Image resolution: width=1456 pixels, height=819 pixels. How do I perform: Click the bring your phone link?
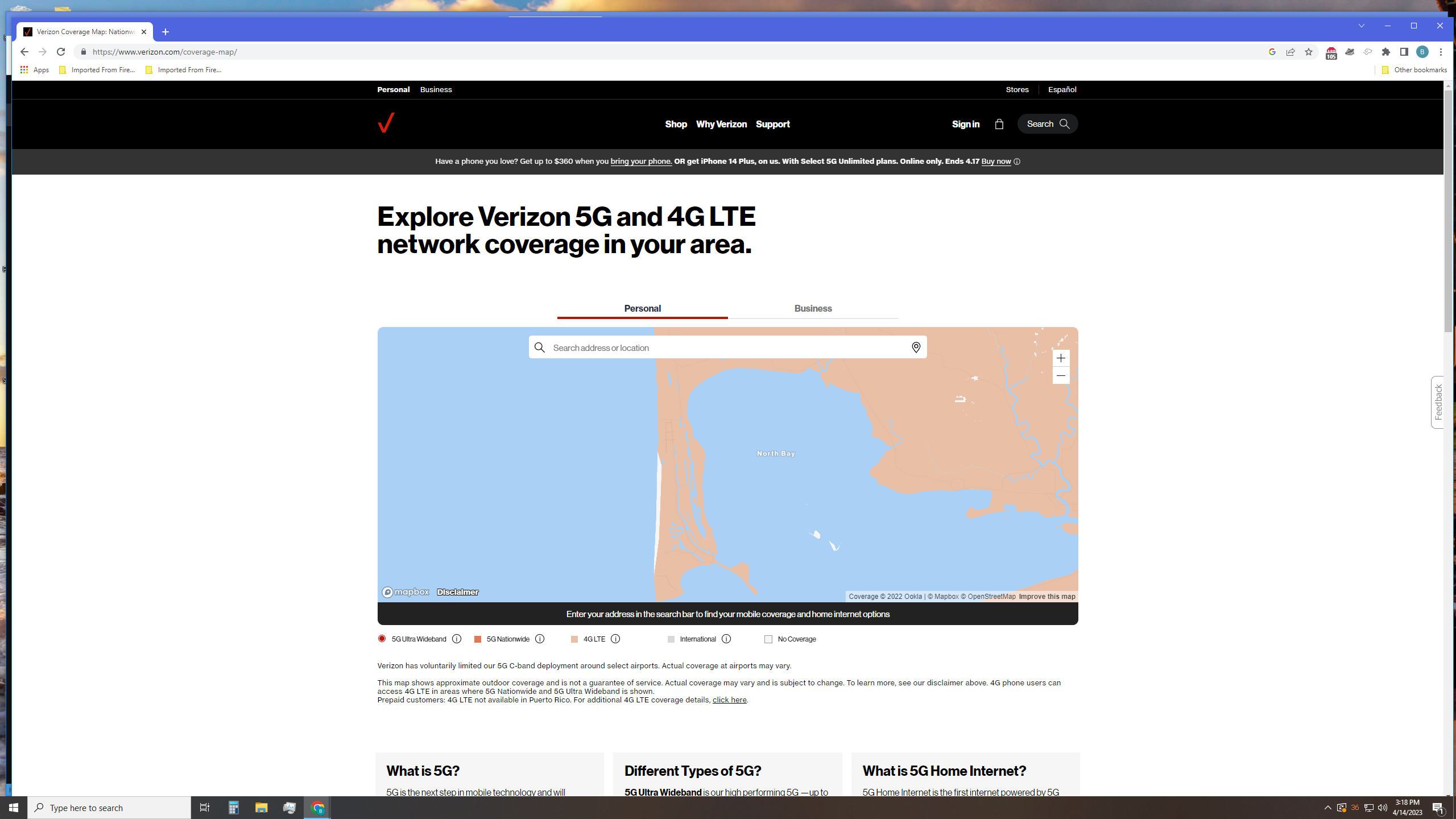641,162
